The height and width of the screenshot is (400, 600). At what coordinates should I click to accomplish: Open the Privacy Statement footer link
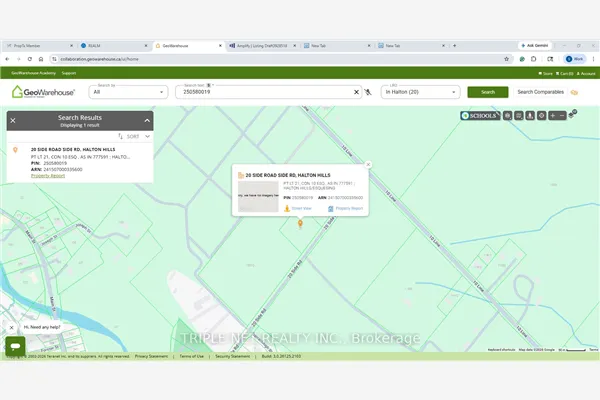point(151,356)
